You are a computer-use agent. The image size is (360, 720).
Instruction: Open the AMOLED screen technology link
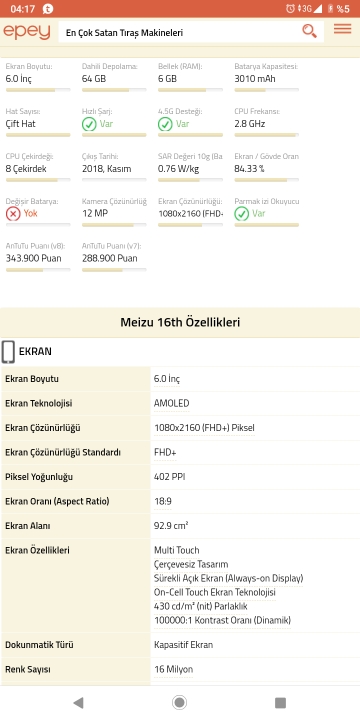click(172, 404)
